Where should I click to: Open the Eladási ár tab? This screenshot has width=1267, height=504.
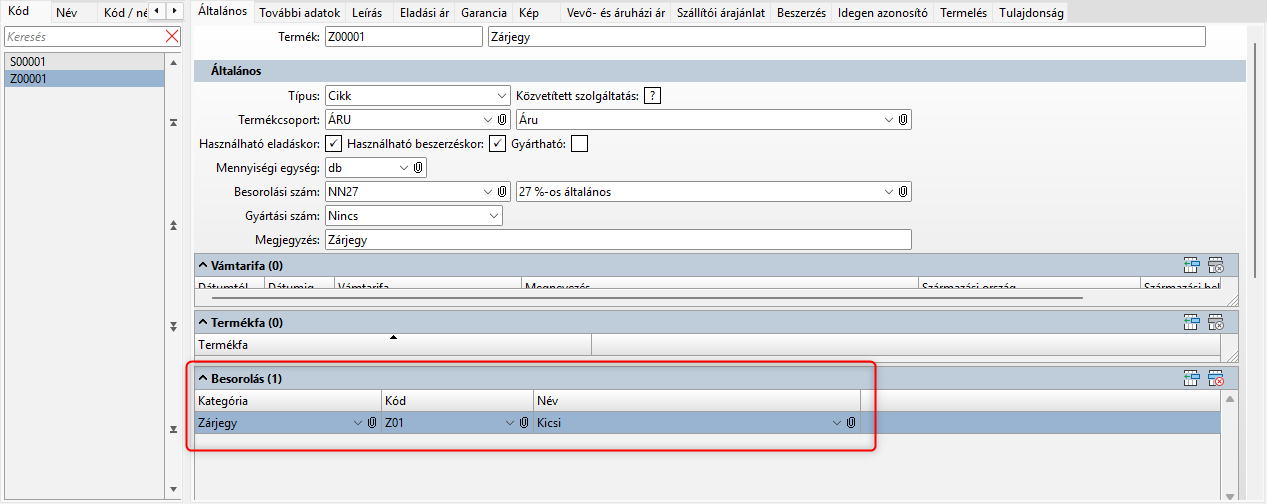(423, 13)
